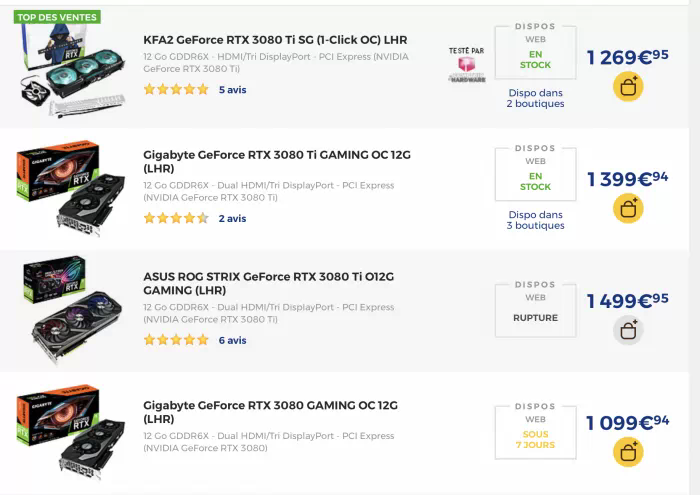The image size is (700, 495).
Task: Open '2 avis' reviews for Gigabyte card
Action: pos(232,218)
